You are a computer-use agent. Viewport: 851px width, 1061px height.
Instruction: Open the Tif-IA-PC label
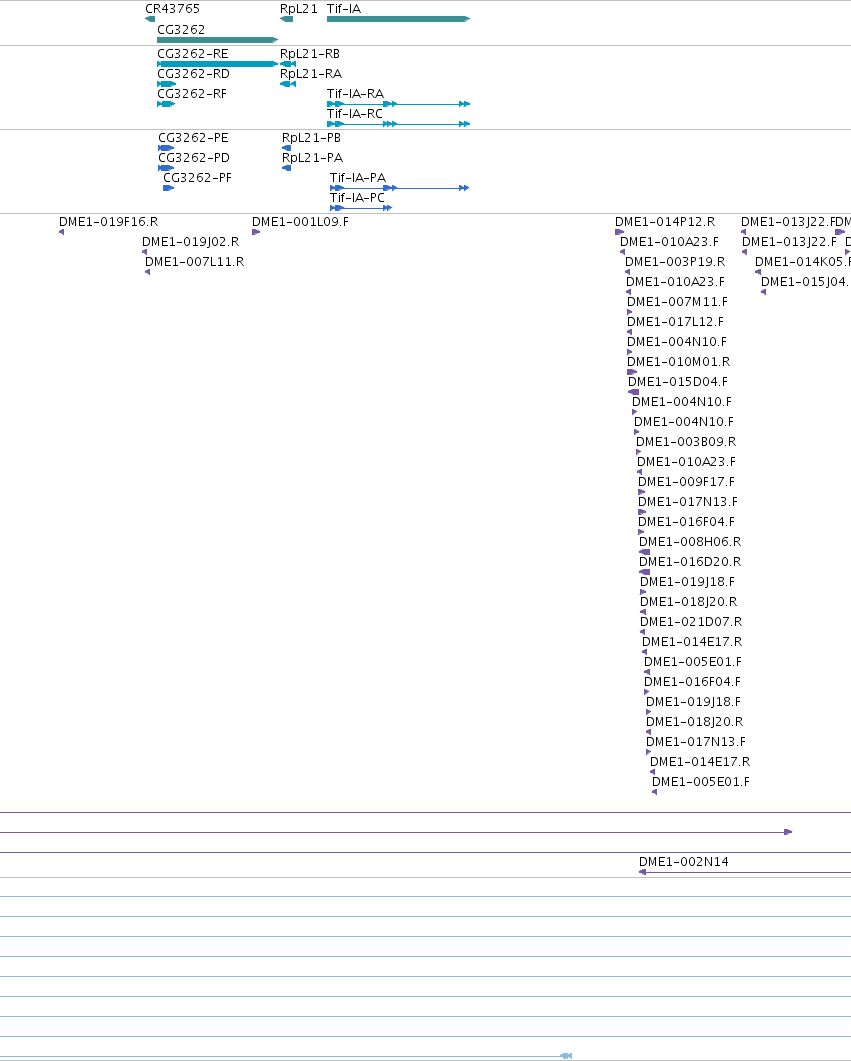357,198
